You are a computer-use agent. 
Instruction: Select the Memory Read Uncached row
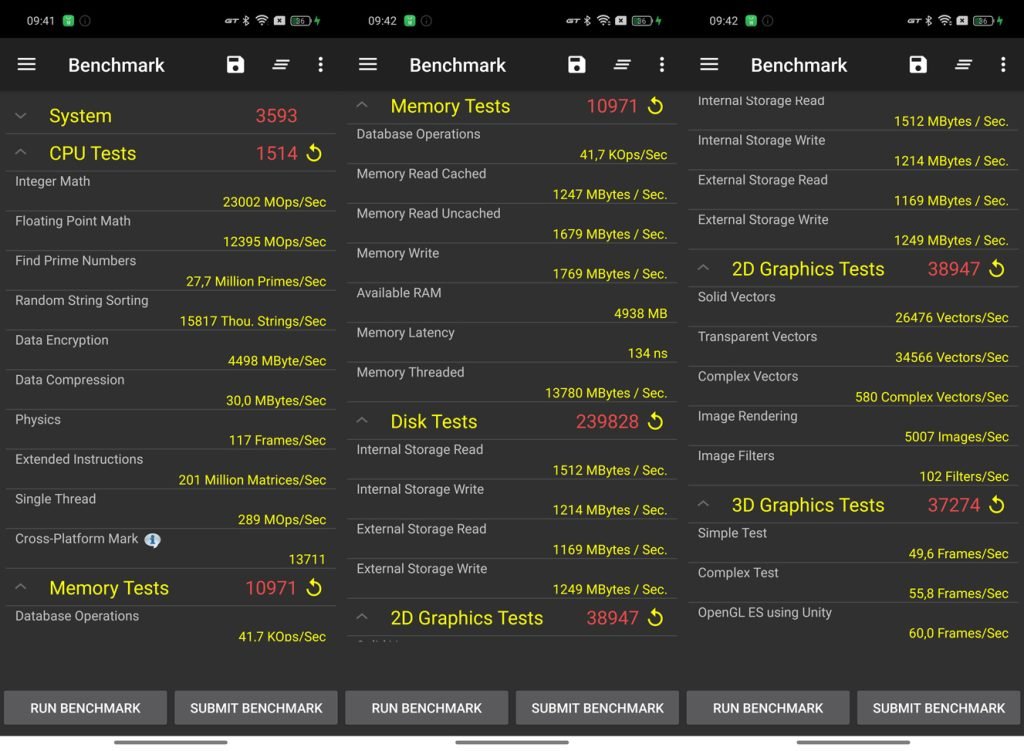click(512, 224)
